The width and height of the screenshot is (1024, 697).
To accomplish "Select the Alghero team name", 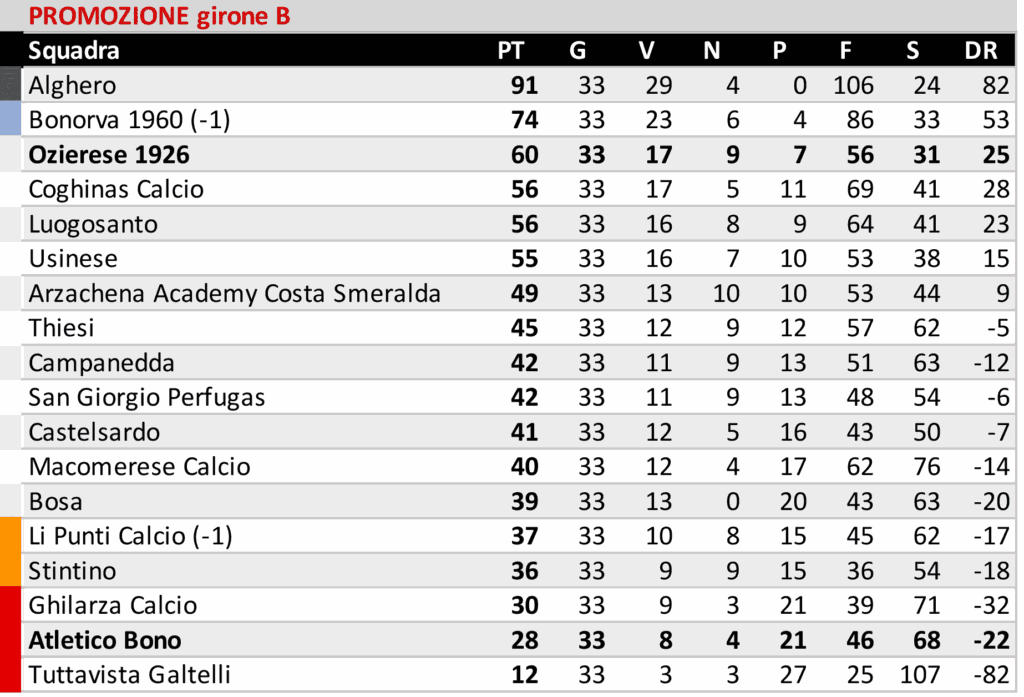I will [73, 86].
